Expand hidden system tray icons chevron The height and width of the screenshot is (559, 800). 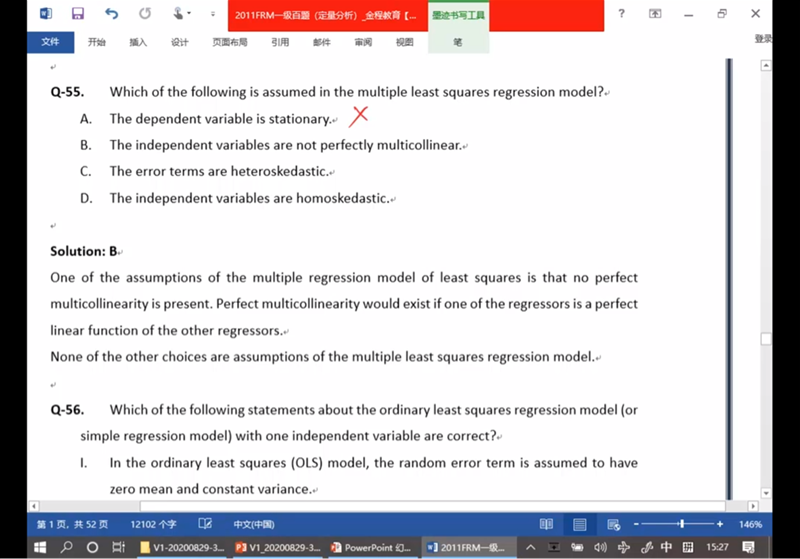click(x=531, y=547)
